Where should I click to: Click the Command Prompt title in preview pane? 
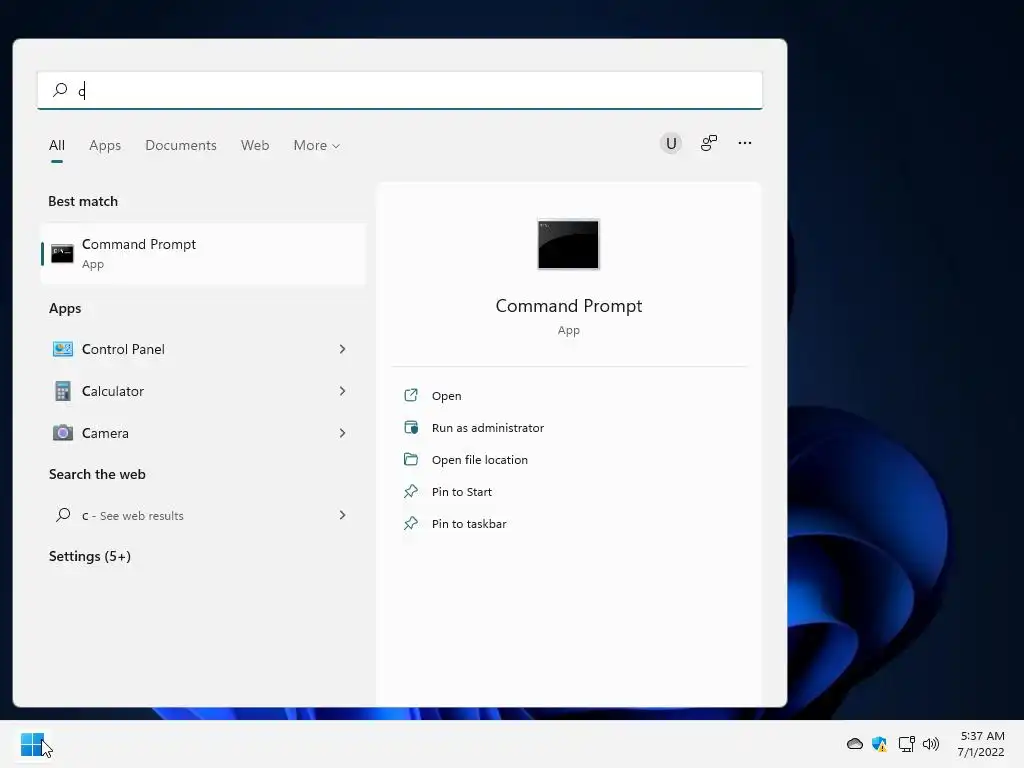569,306
